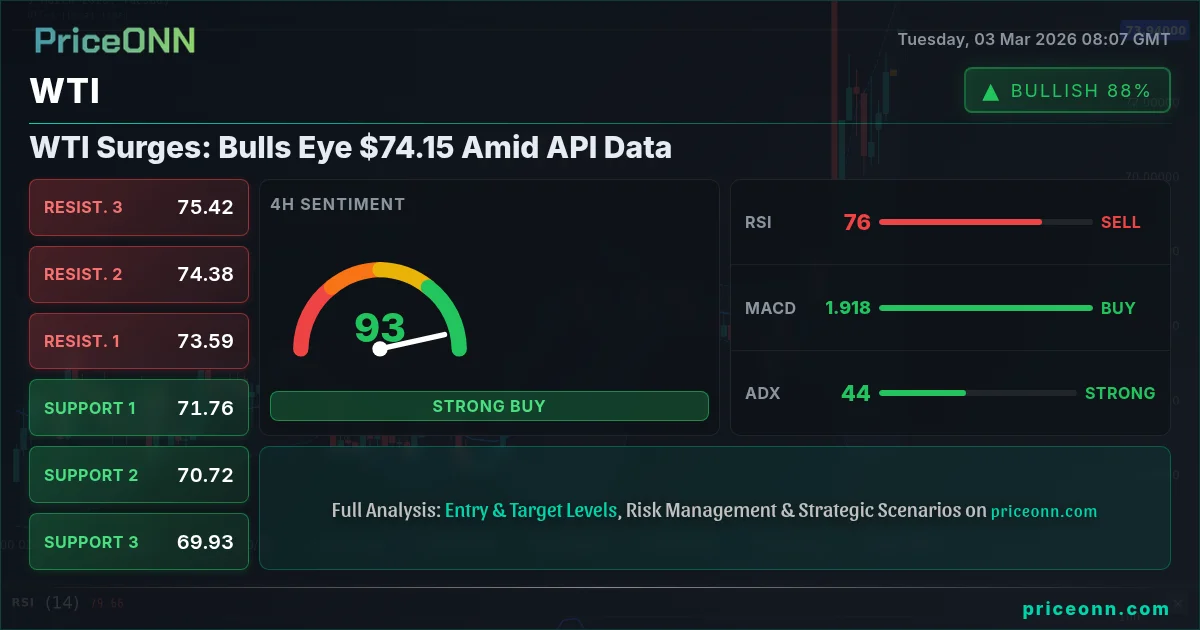Open the Entry & Target Levels link
Screen dimensions: 1200x630
click(531, 510)
